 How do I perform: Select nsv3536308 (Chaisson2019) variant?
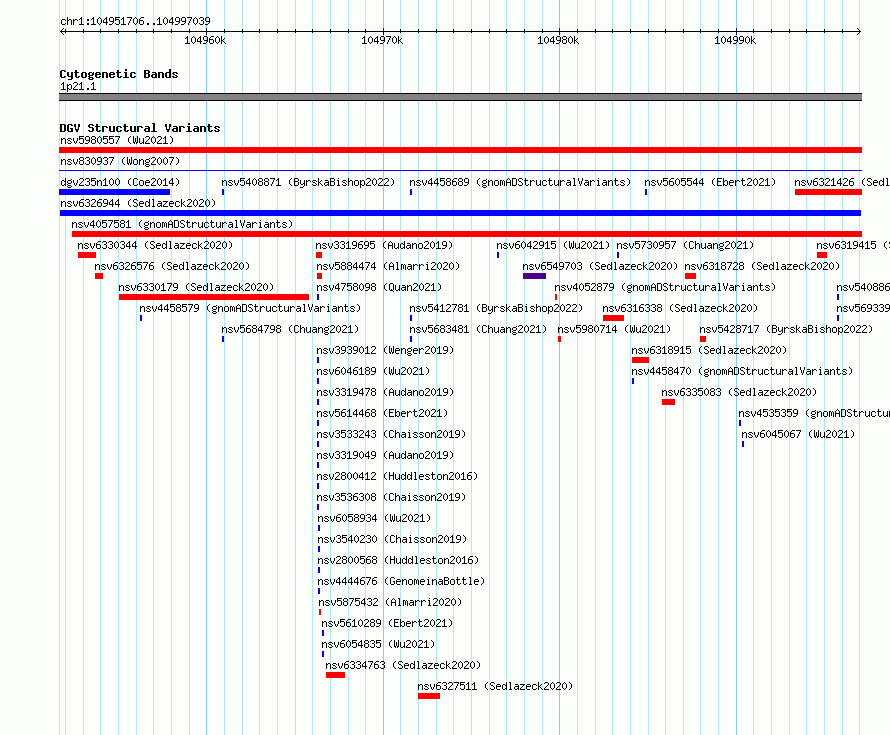(391, 497)
